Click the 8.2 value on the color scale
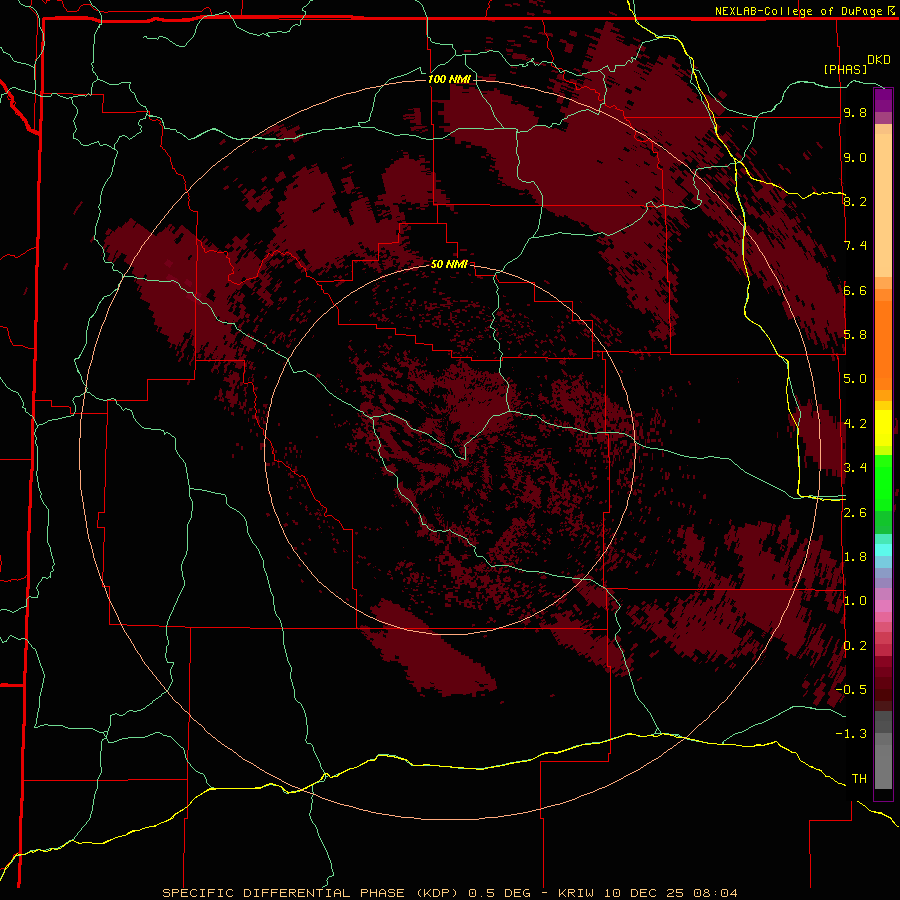 (855, 201)
